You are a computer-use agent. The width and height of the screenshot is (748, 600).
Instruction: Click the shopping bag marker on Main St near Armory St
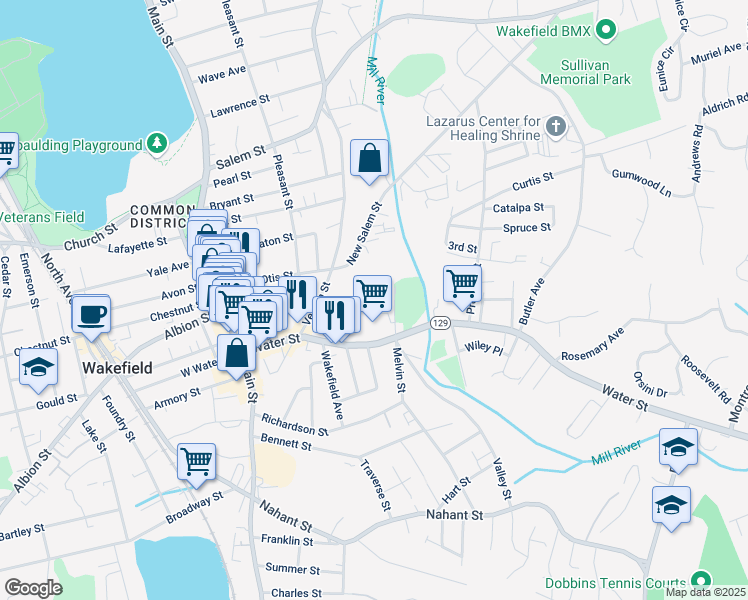click(x=237, y=353)
